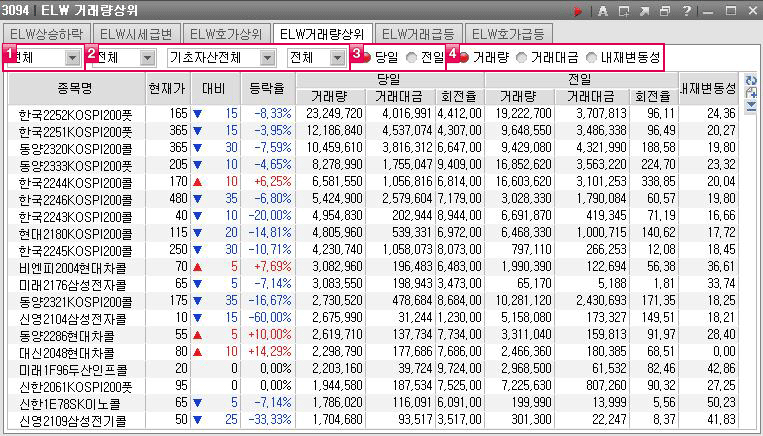Click the refresh arrows icon beside the table
Image resolution: width=763 pixels, height=436 pixels.
coord(751,80)
